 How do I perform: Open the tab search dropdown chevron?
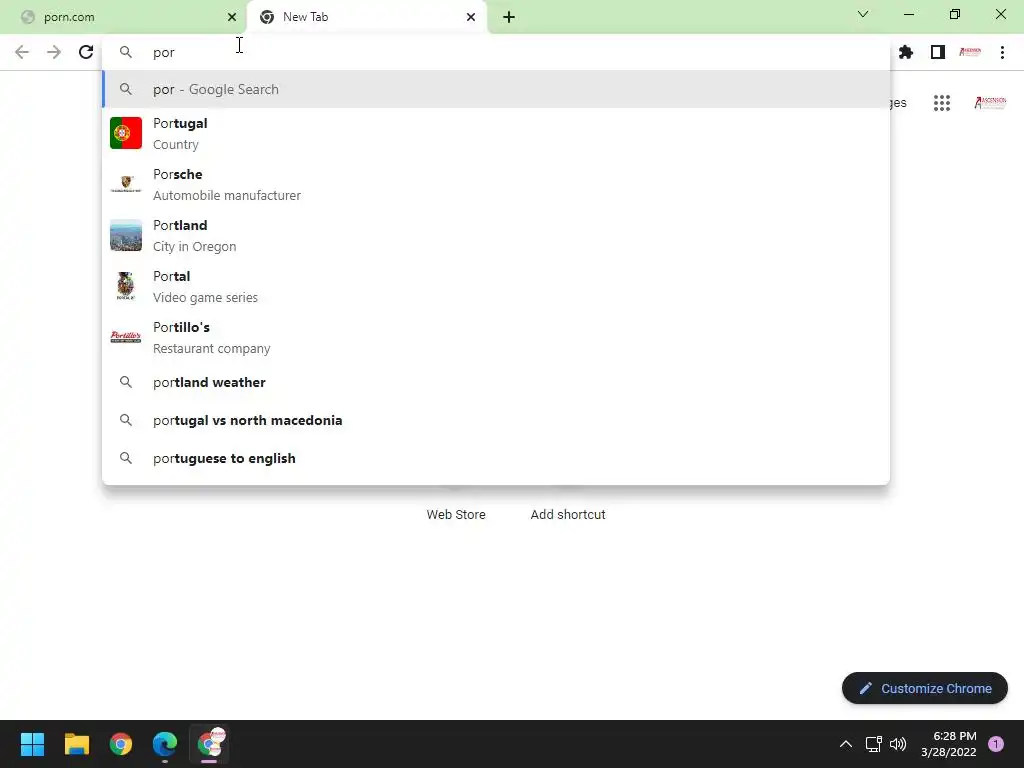[863, 14]
